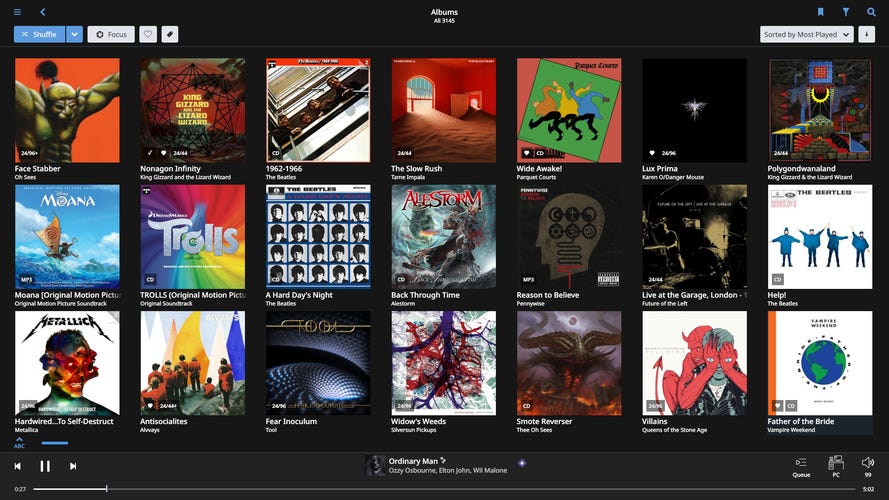Skip to the previous track

click(x=18, y=466)
